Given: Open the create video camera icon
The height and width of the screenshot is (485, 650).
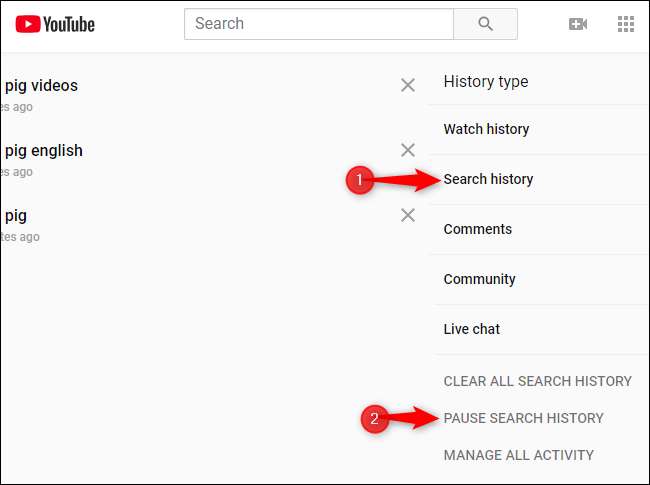Looking at the screenshot, I should tap(578, 24).
